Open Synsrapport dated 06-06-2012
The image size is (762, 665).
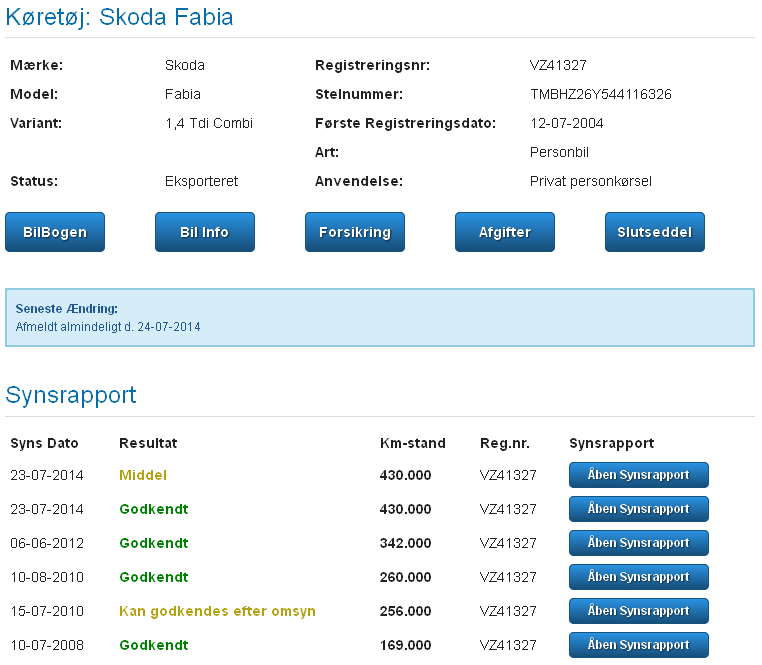click(x=638, y=543)
